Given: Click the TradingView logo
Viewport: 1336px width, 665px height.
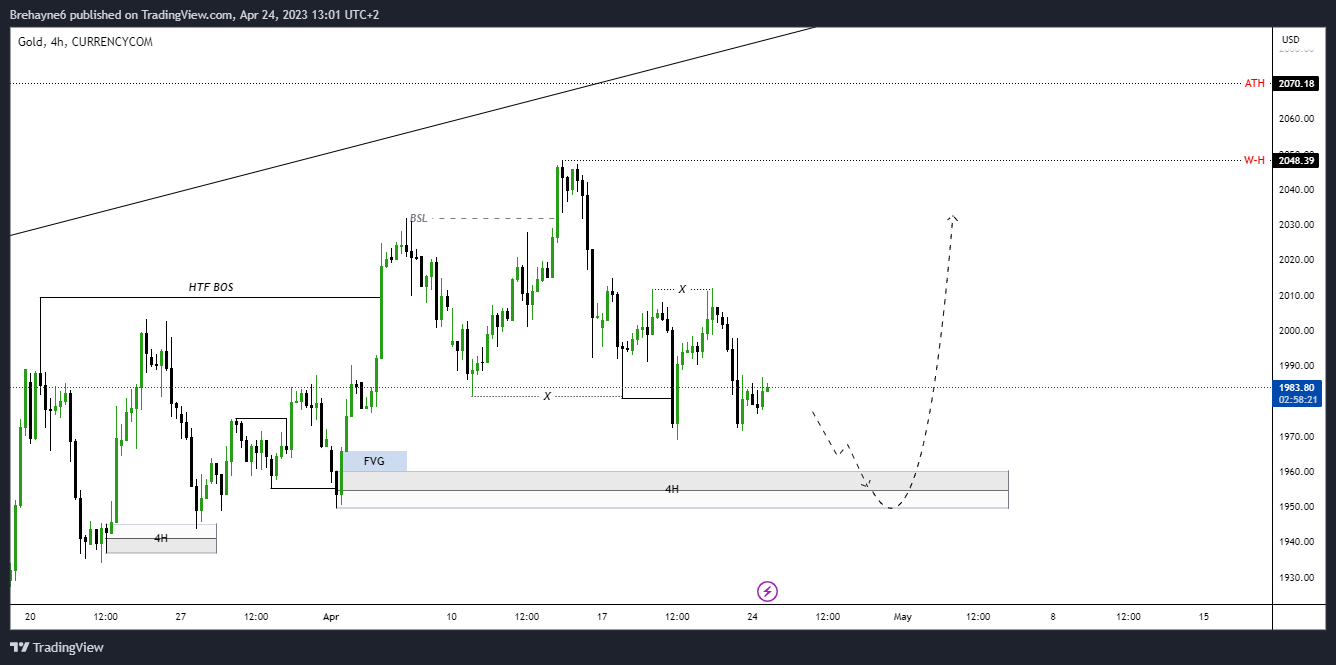Looking at the screenshot, I should [x=57, y=648].
